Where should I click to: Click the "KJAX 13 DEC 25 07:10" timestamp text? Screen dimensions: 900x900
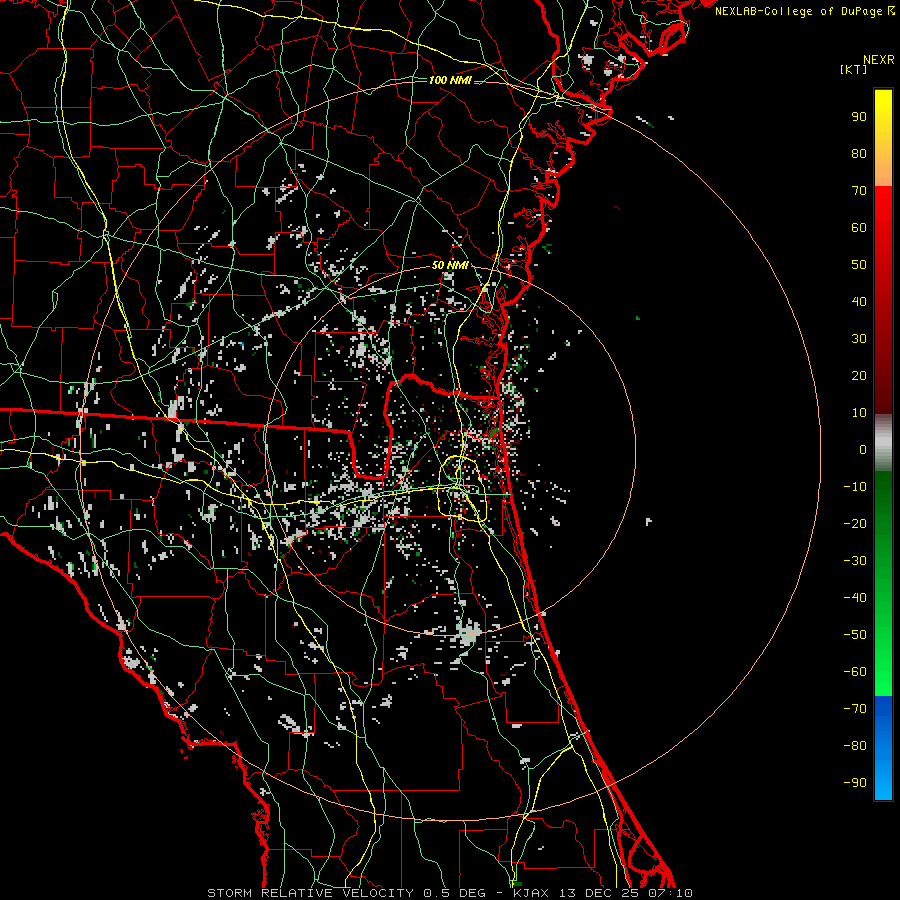pyautogui.click(x=603, y=893)
